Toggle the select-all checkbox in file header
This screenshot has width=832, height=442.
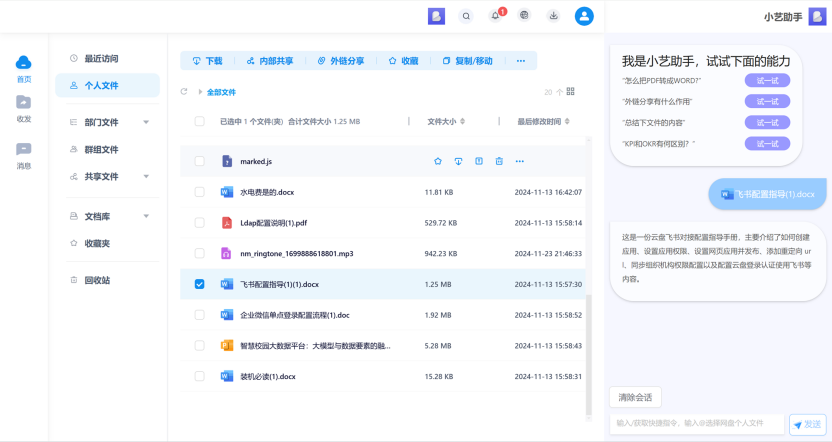tap(199, 122)
